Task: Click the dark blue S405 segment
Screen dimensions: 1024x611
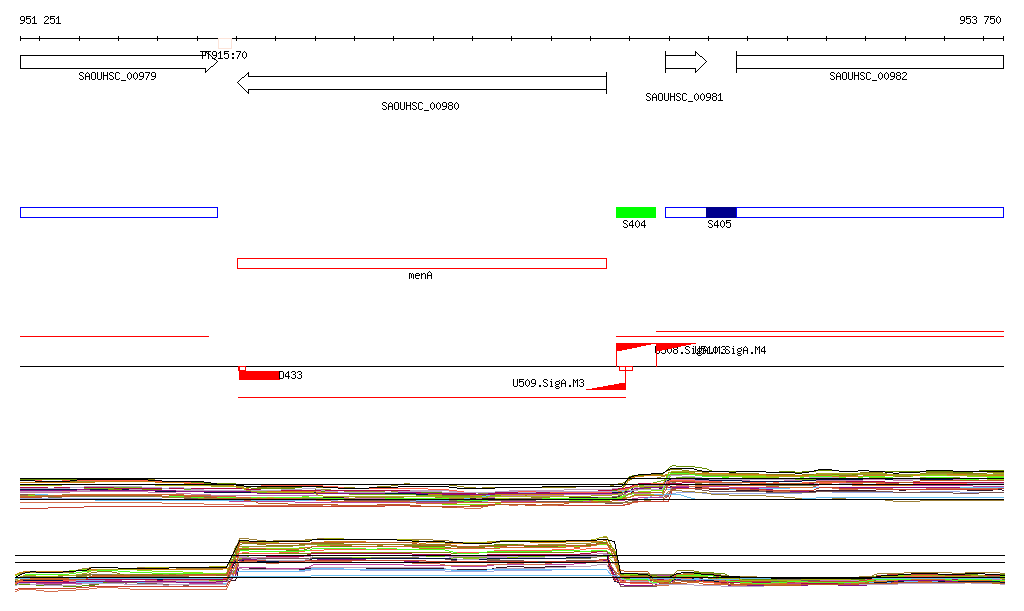Action: coord(722,212)
